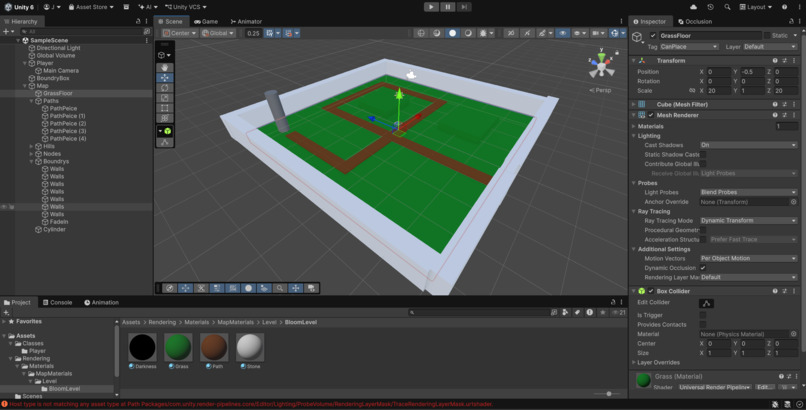The width and height of the screenshot is (806, 410).
Task: Select the Grass material thumbnail
Action: point(178,347)
